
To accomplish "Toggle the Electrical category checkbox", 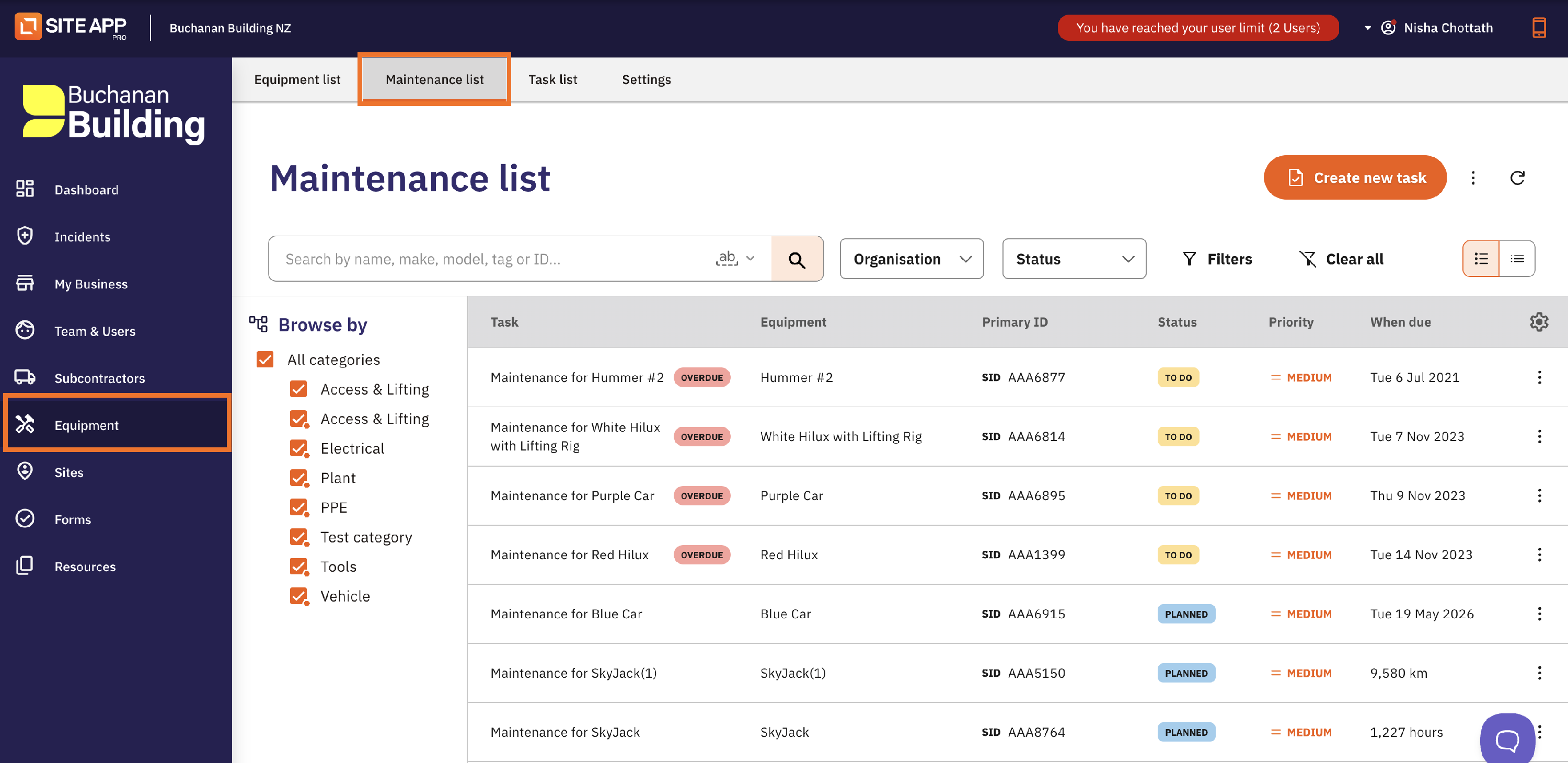I will tap(298, 448).
